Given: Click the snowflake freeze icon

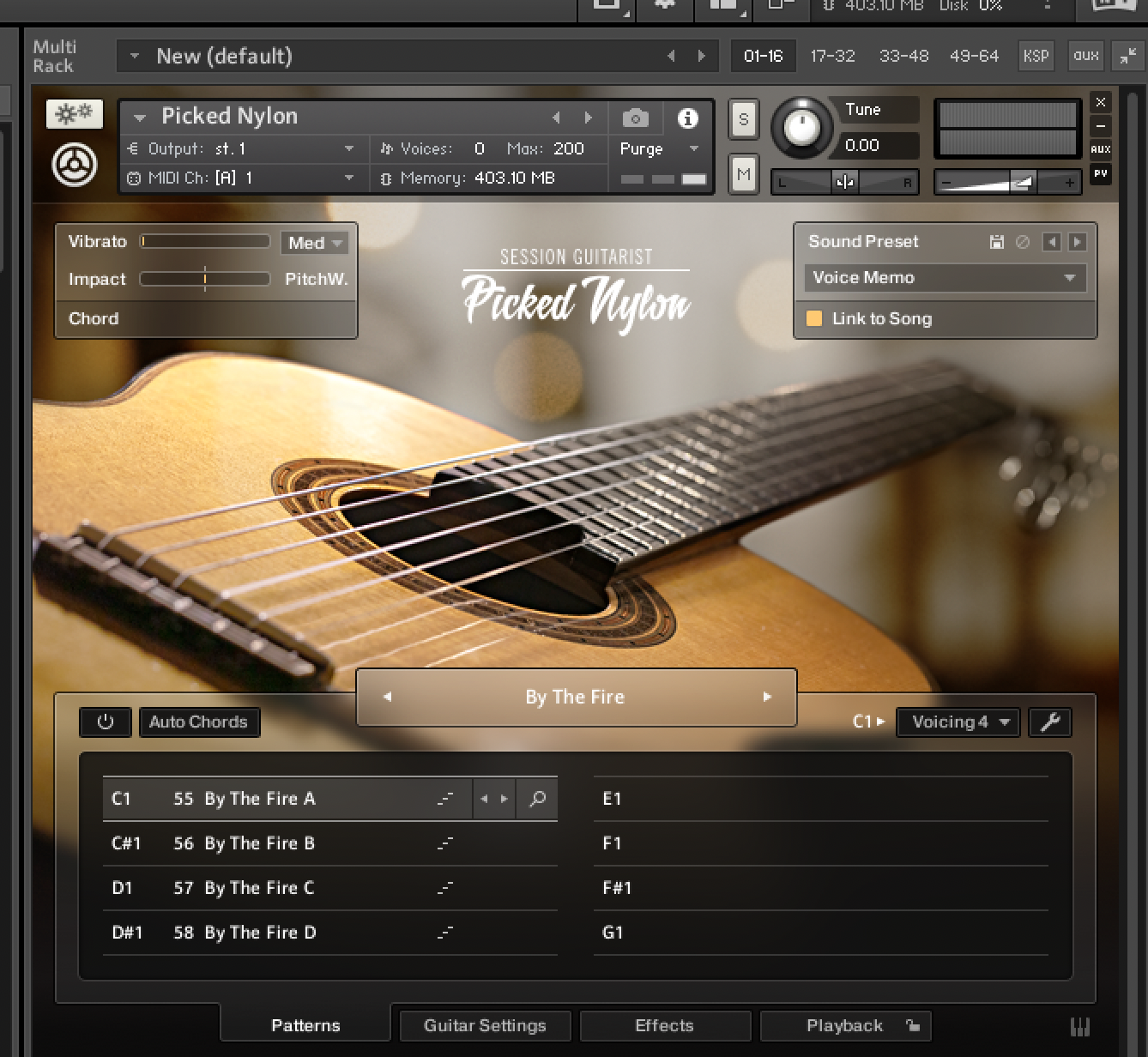Looking at the screenshot, I should (75, 114).
